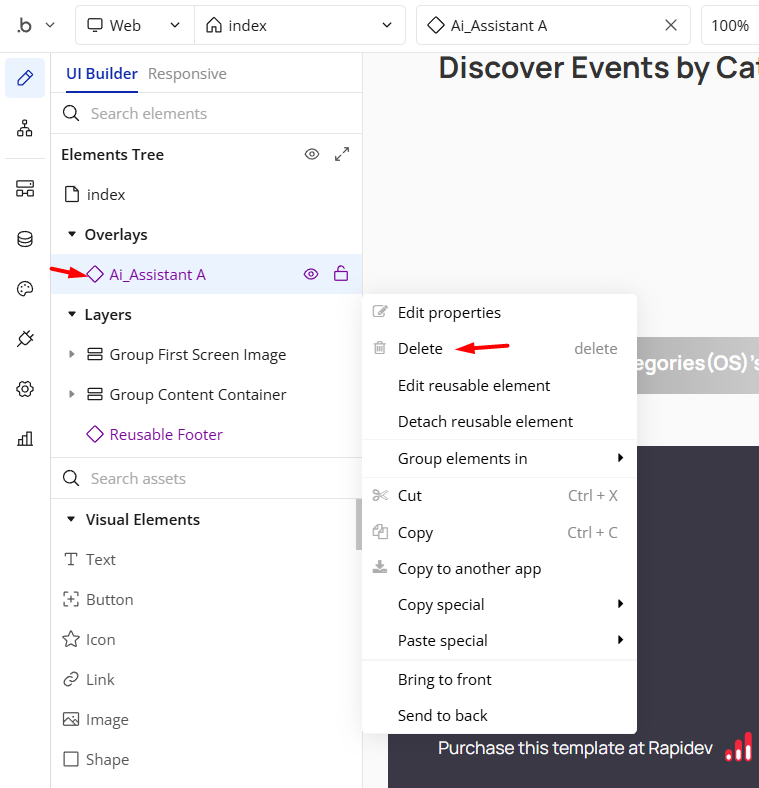
Task: Toggle Elements Tree header eye icon
Action: 312,154
